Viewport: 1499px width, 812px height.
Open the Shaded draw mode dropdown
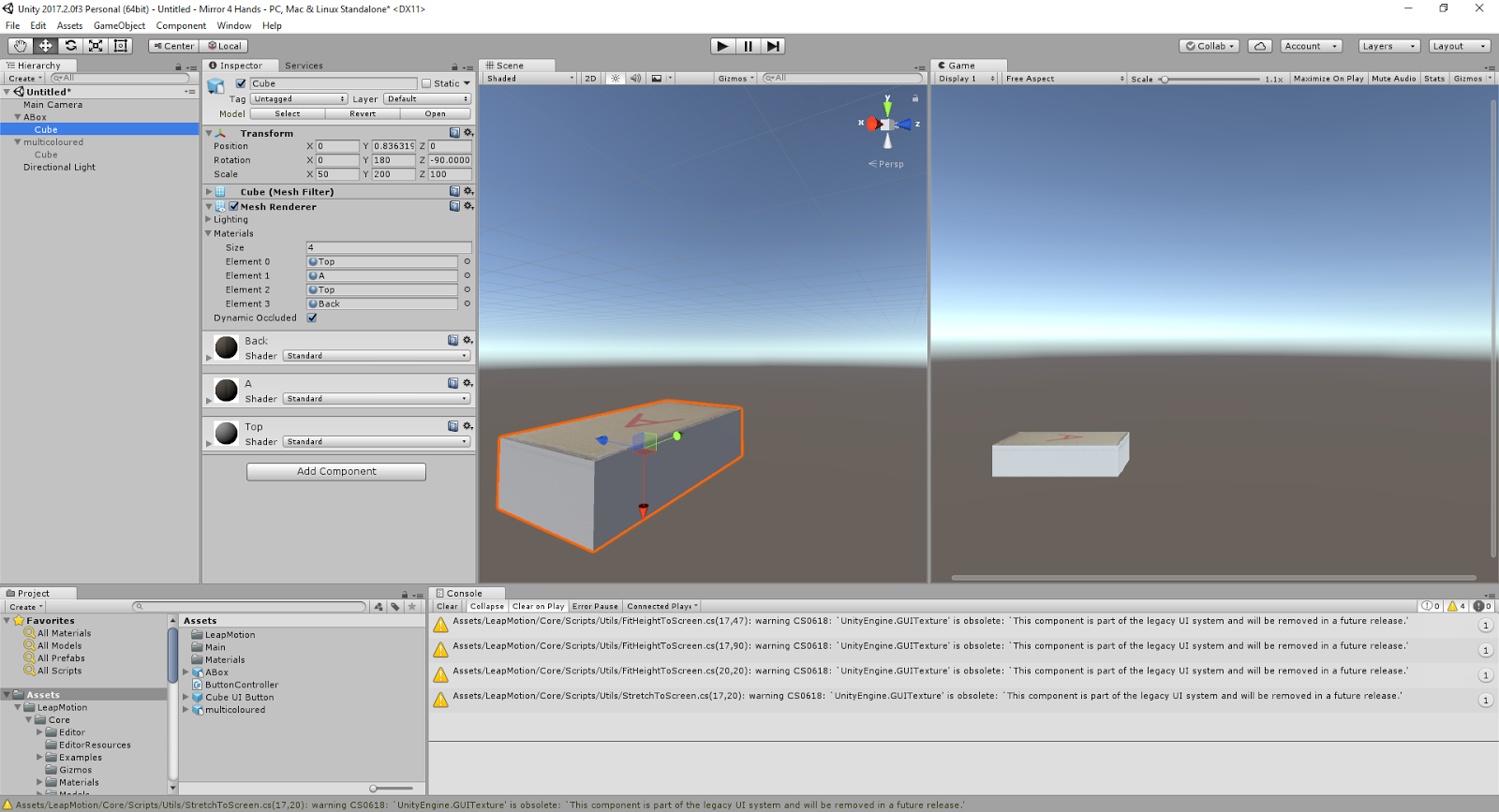[528, 79]
